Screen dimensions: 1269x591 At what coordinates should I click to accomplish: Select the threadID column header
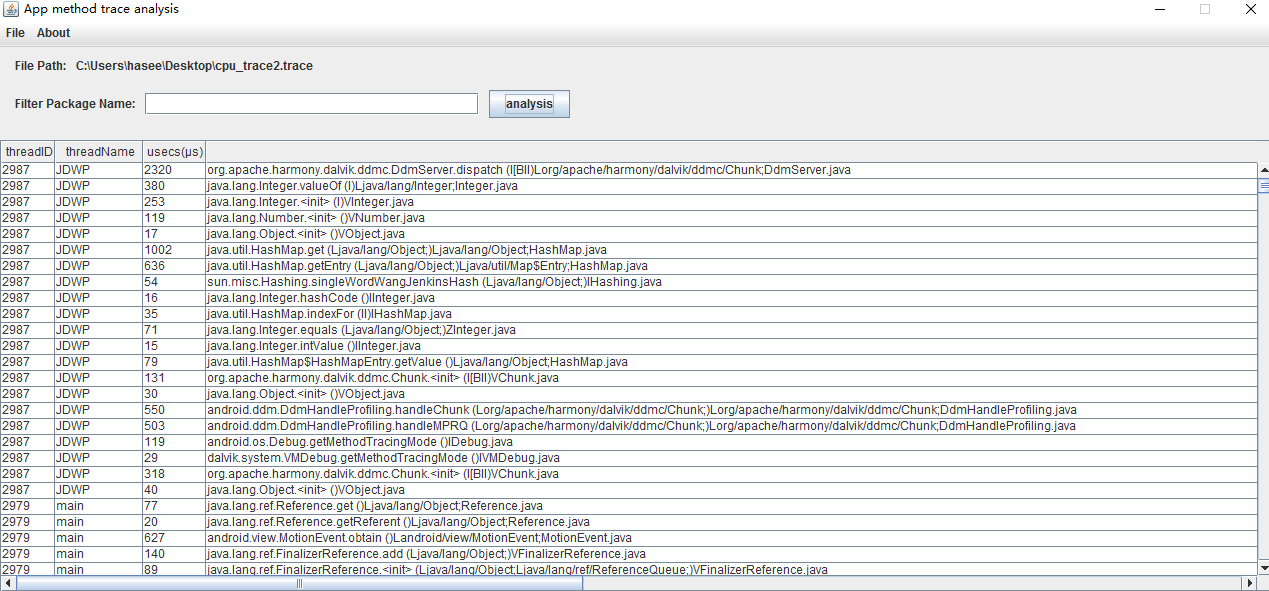[x=27, y=152]
